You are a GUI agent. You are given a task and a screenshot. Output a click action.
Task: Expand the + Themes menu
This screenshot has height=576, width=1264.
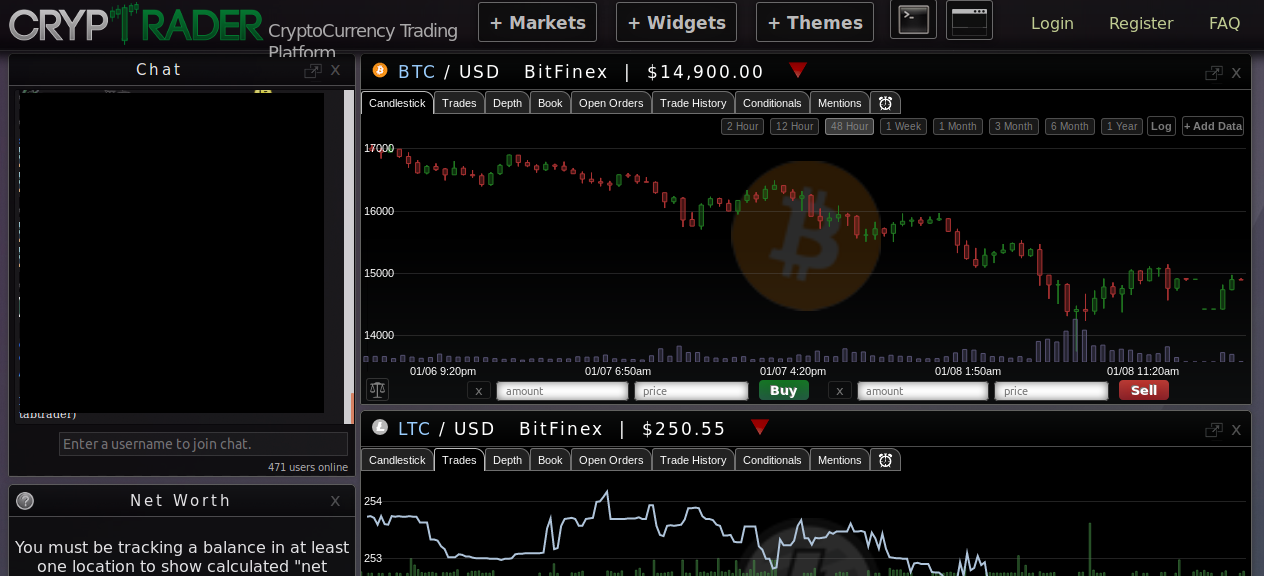(815, 22)
